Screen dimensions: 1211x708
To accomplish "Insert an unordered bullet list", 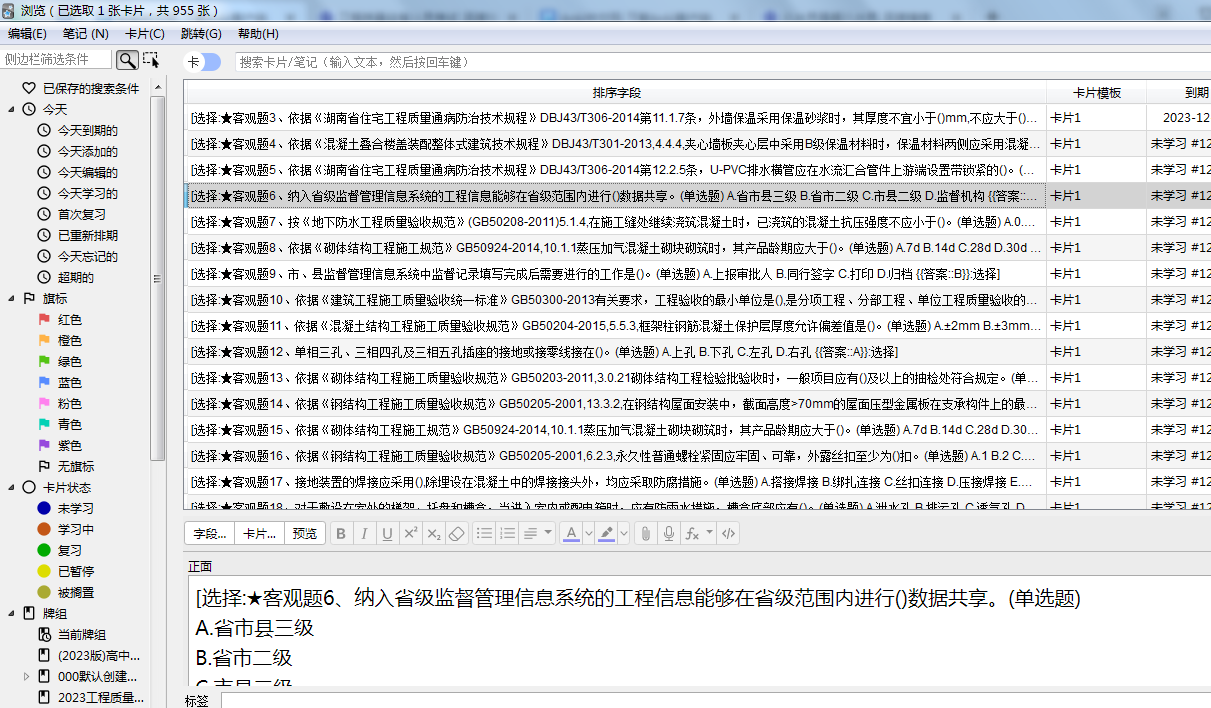I will pos(484,534).
